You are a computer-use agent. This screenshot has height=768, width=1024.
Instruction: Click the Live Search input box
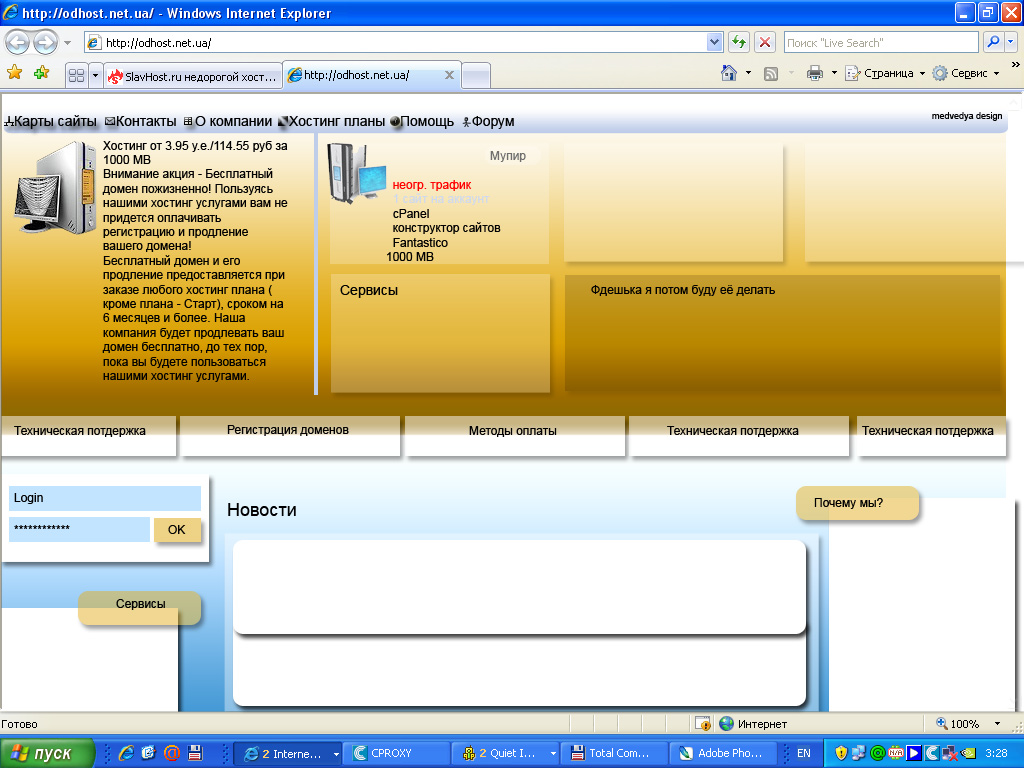[880, 43]
